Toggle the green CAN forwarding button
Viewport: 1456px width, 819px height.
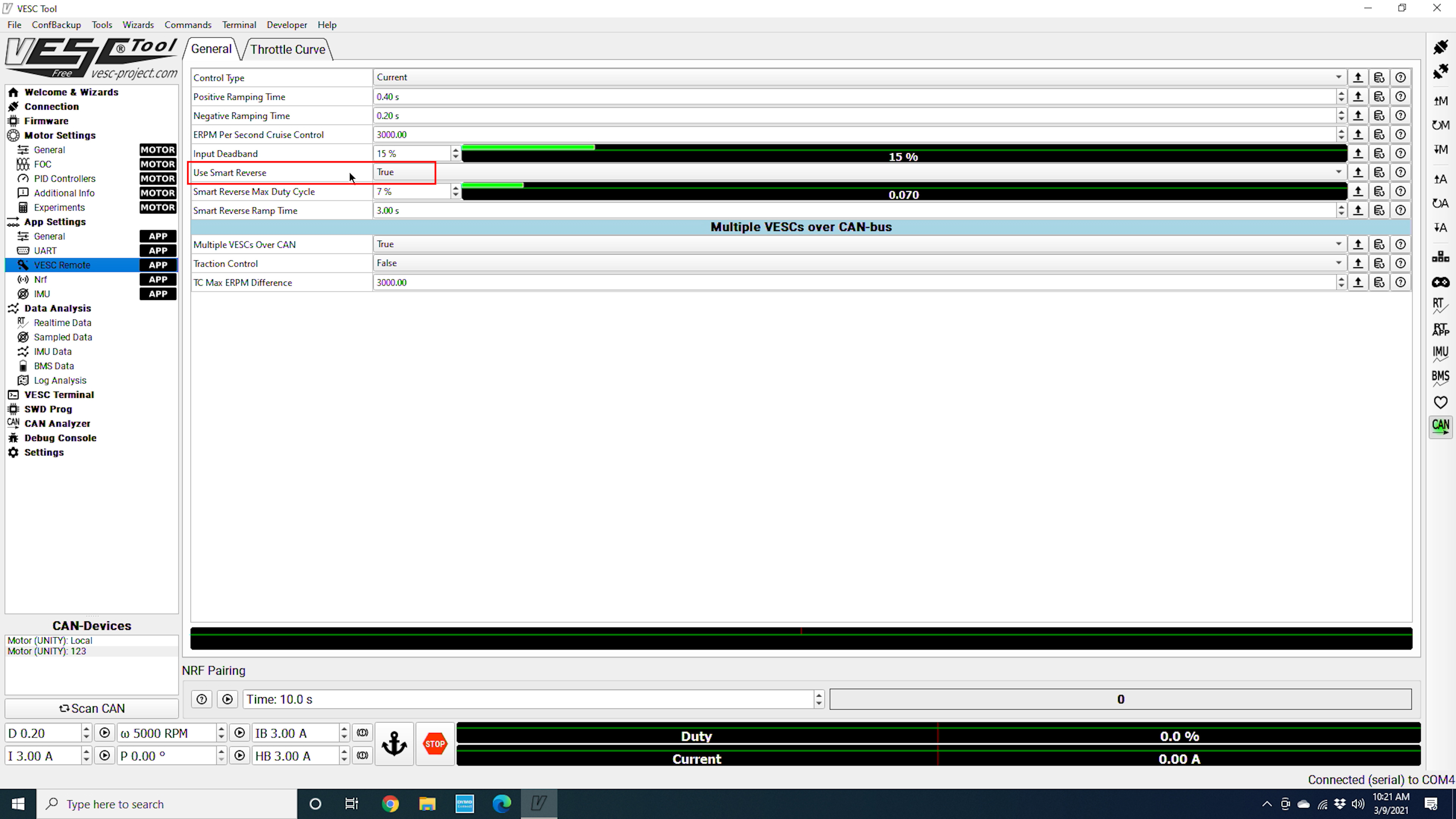[x=1440, y=427]
